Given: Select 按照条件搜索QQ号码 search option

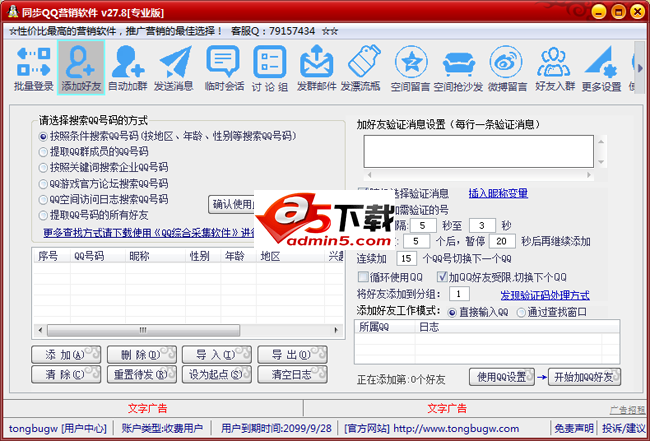Looking at the screenshot, I should [167, 136].
